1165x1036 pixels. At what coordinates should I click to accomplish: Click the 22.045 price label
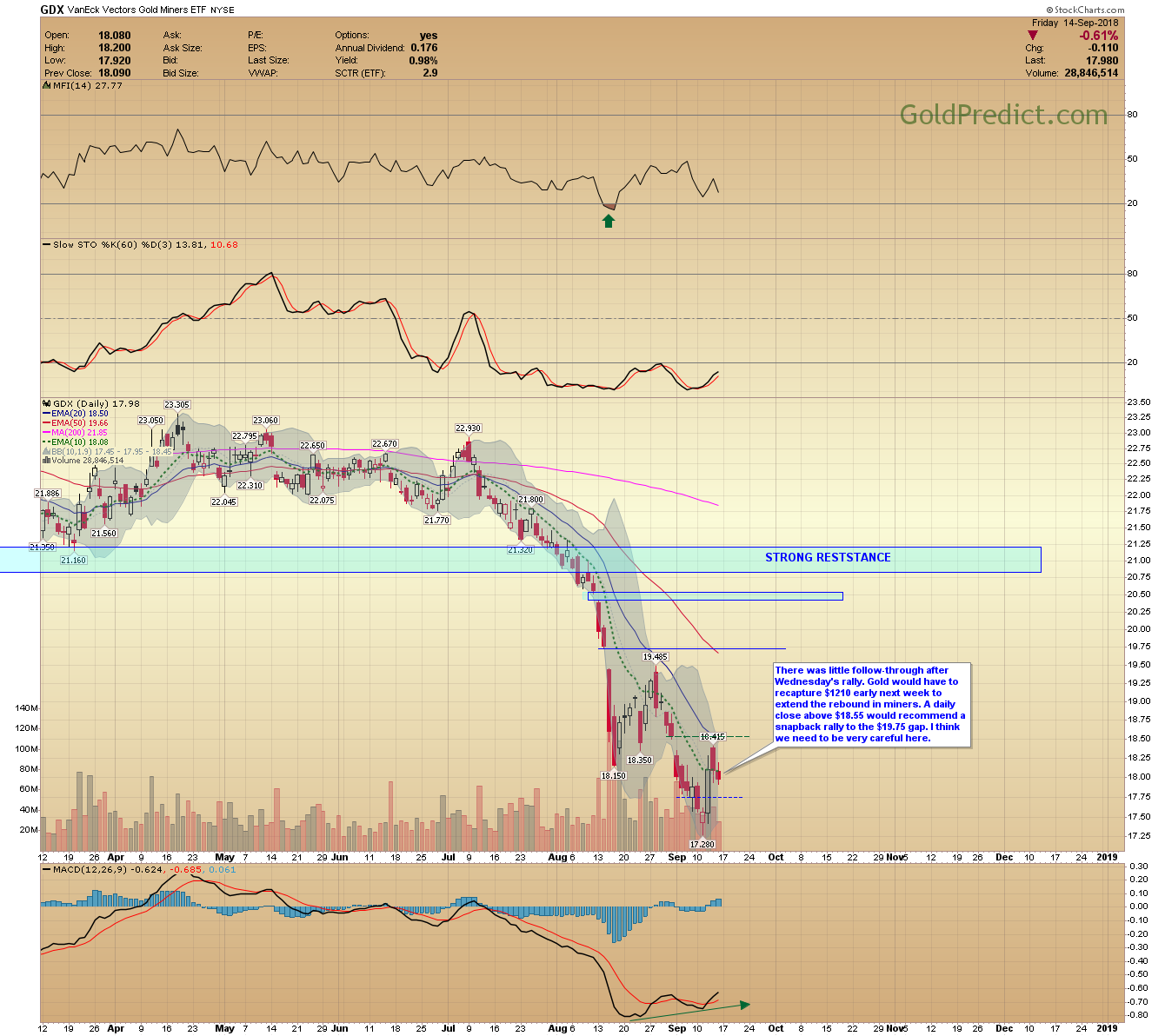[223, 502]
